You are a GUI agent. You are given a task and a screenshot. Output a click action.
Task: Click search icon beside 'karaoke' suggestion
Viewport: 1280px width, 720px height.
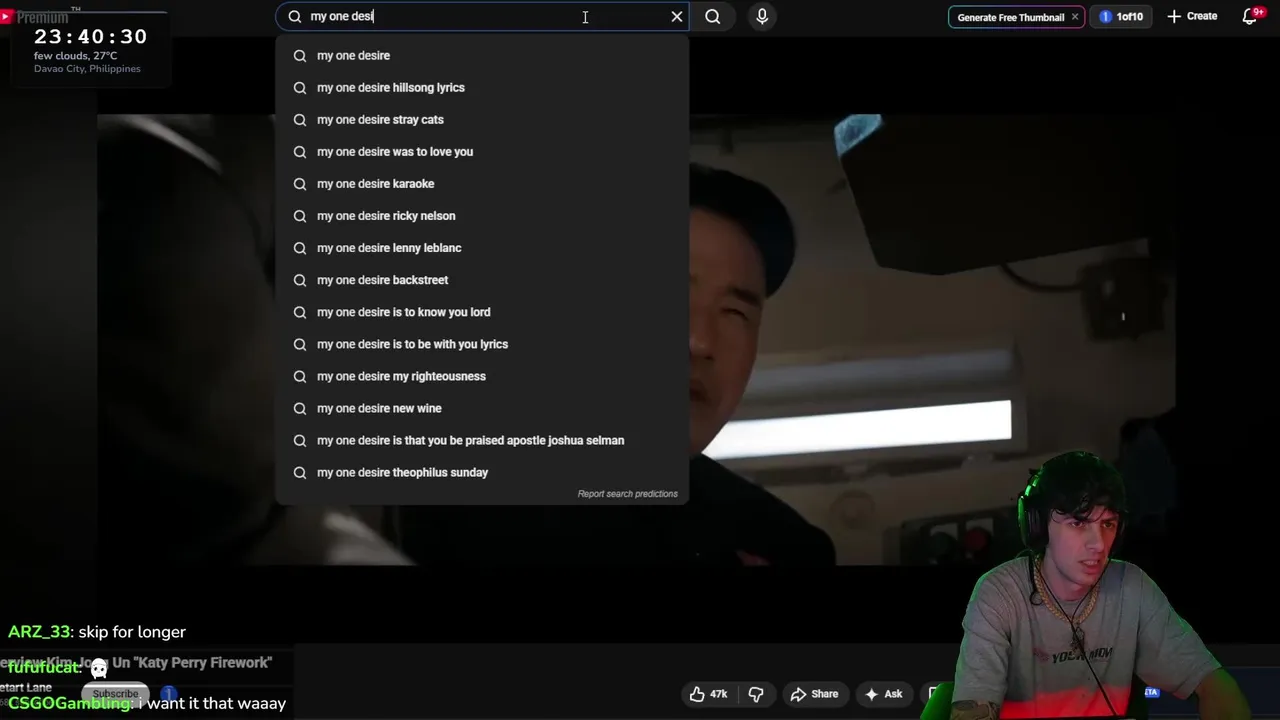pyautogui.click(x=300, y=184)
